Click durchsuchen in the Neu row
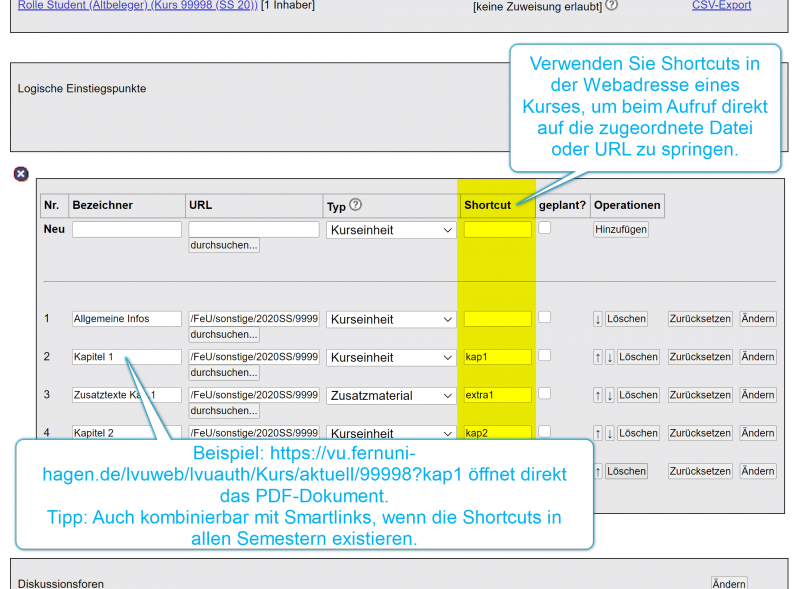Screen dimensions: 800x589 click(224, 245)
